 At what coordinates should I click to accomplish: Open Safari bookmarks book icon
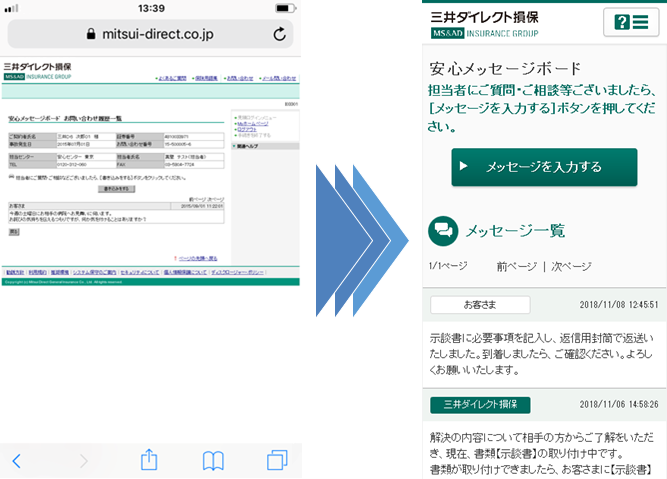[x=213, y=461]
